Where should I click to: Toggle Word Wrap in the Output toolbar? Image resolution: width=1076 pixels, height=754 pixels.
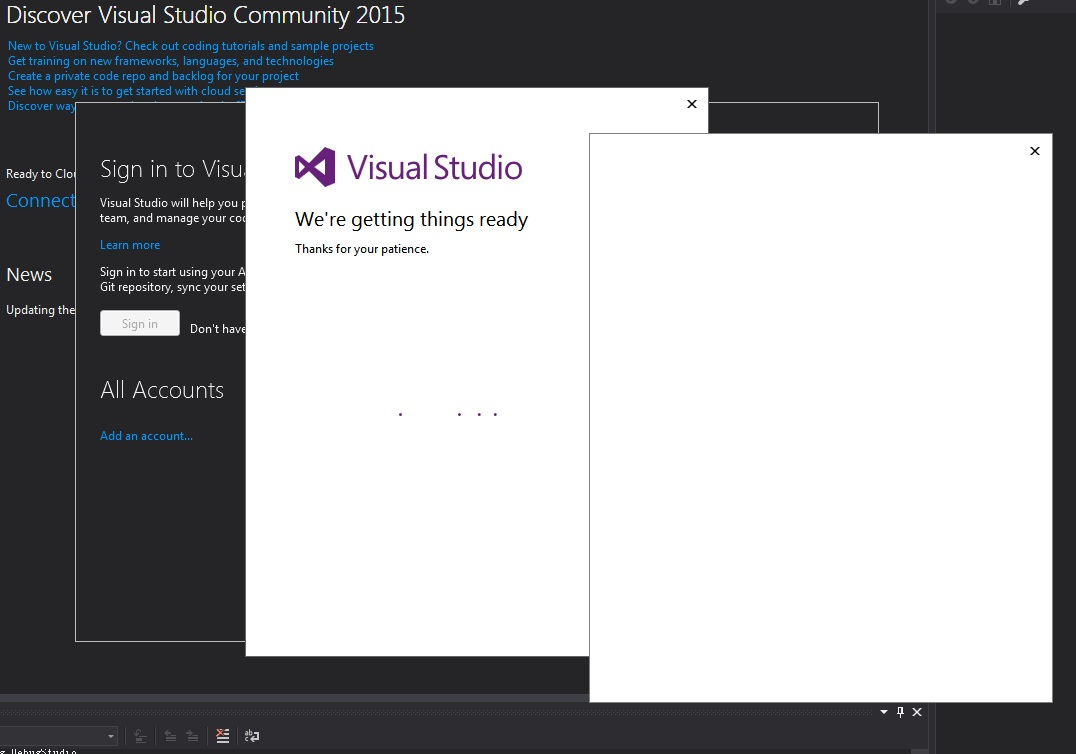pyautogui.click(x=251, y=735)
